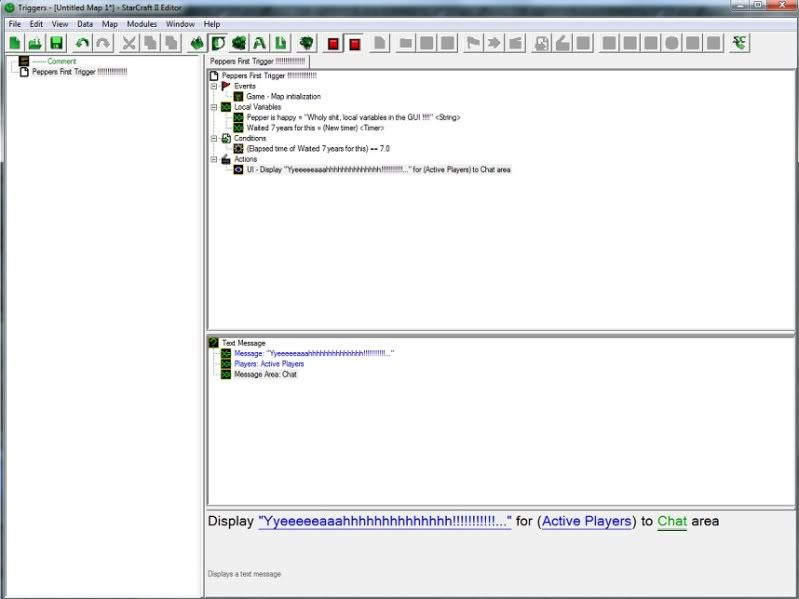
Task: Click the grey arrow toolbar icon
Action: (494, 43)
